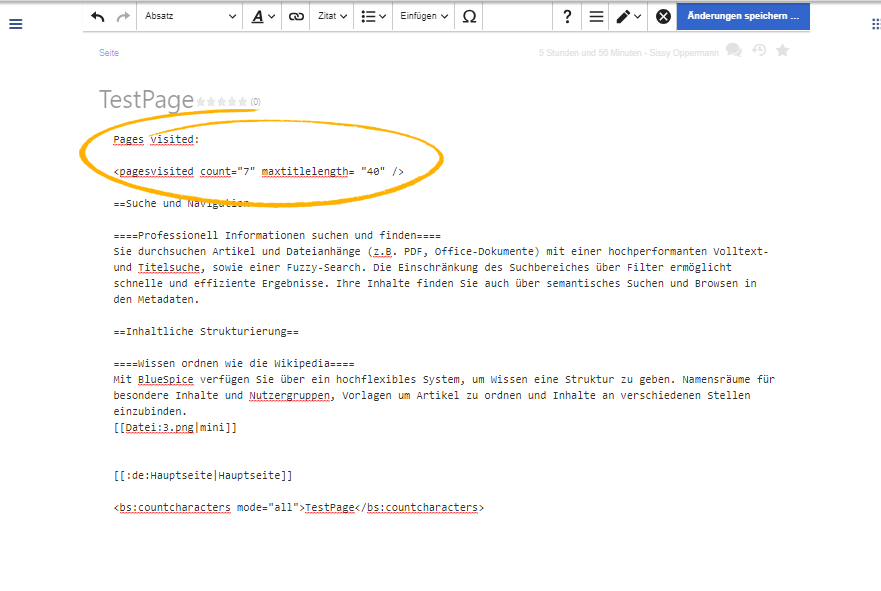
Task: Click the word Titelsuche in text
Action: pyautogui.click(x=169, y=267)
